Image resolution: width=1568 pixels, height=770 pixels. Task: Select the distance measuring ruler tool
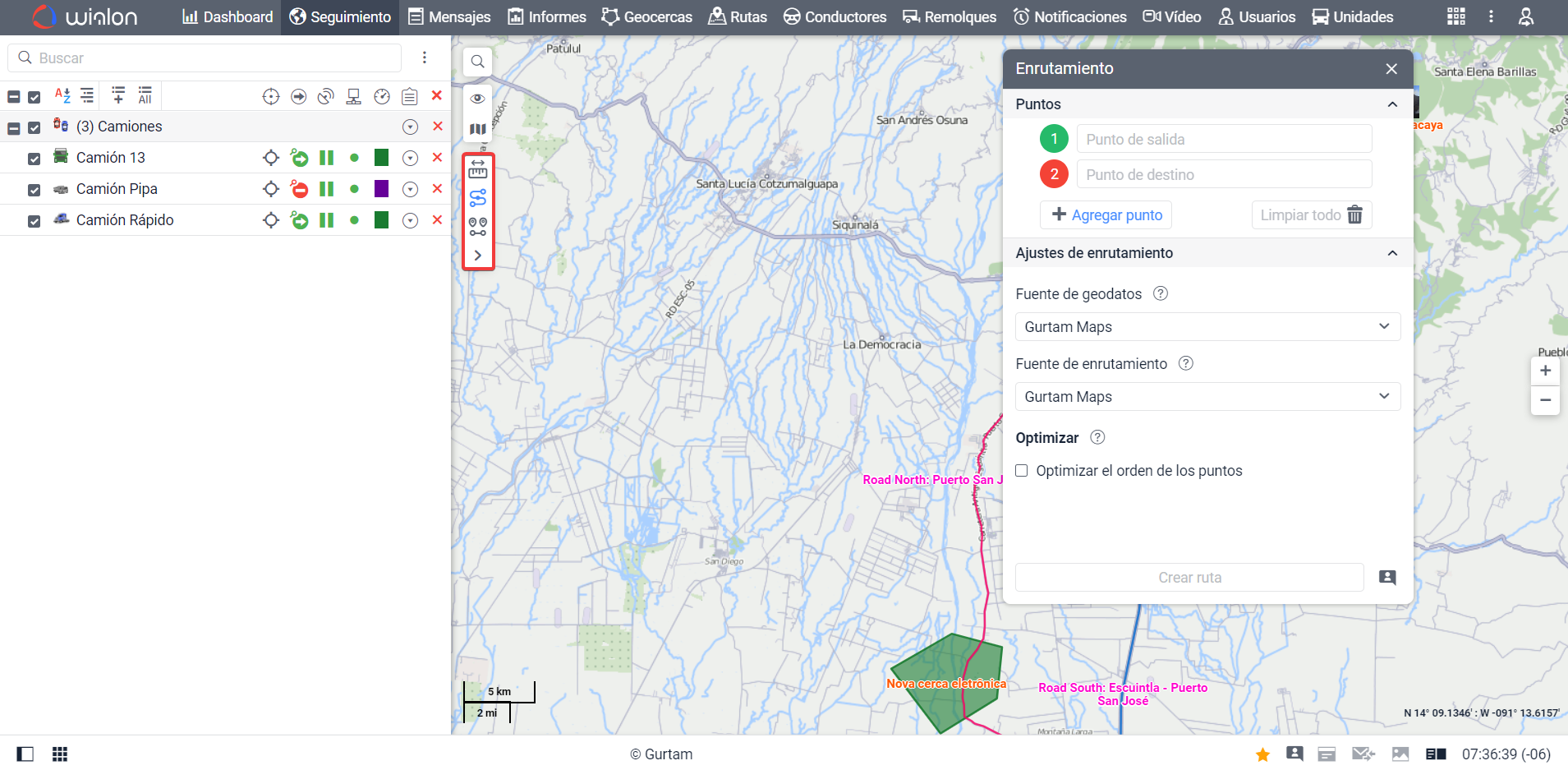pyautogui.click(x=477, y=169)
